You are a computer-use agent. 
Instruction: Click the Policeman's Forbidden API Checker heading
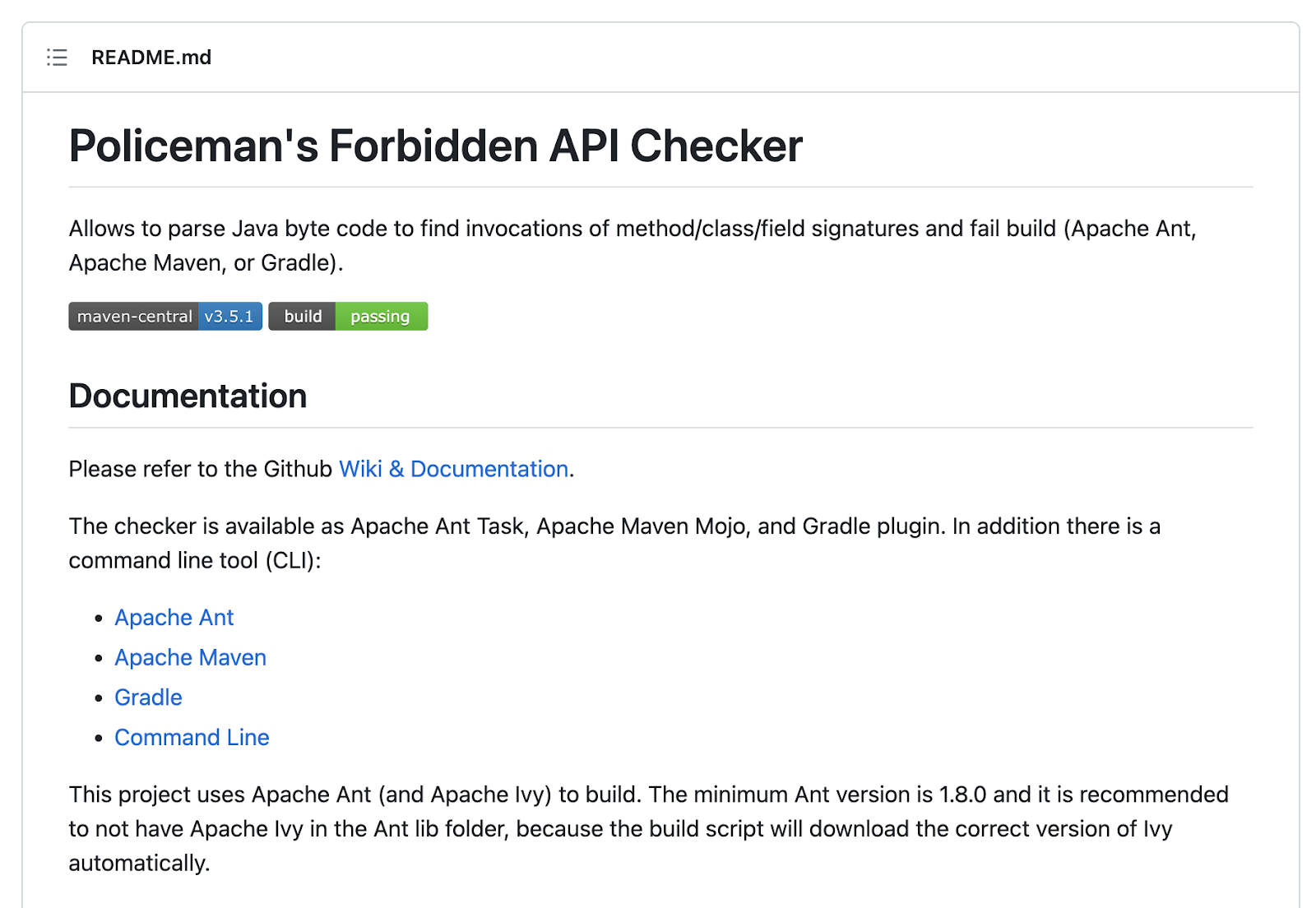[x=436, y=146]
